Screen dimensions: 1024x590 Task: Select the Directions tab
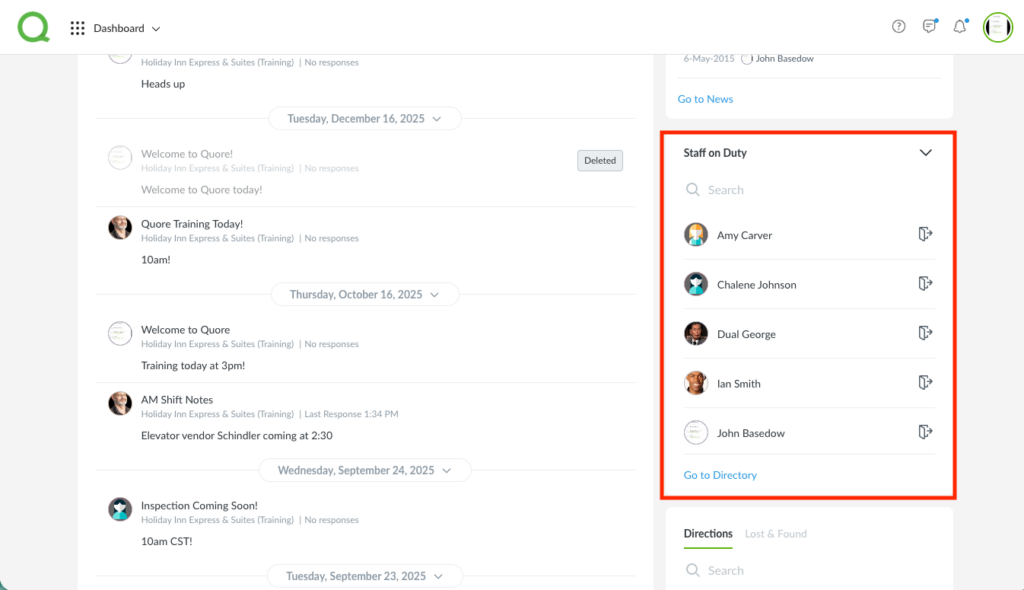coord(708,534)
